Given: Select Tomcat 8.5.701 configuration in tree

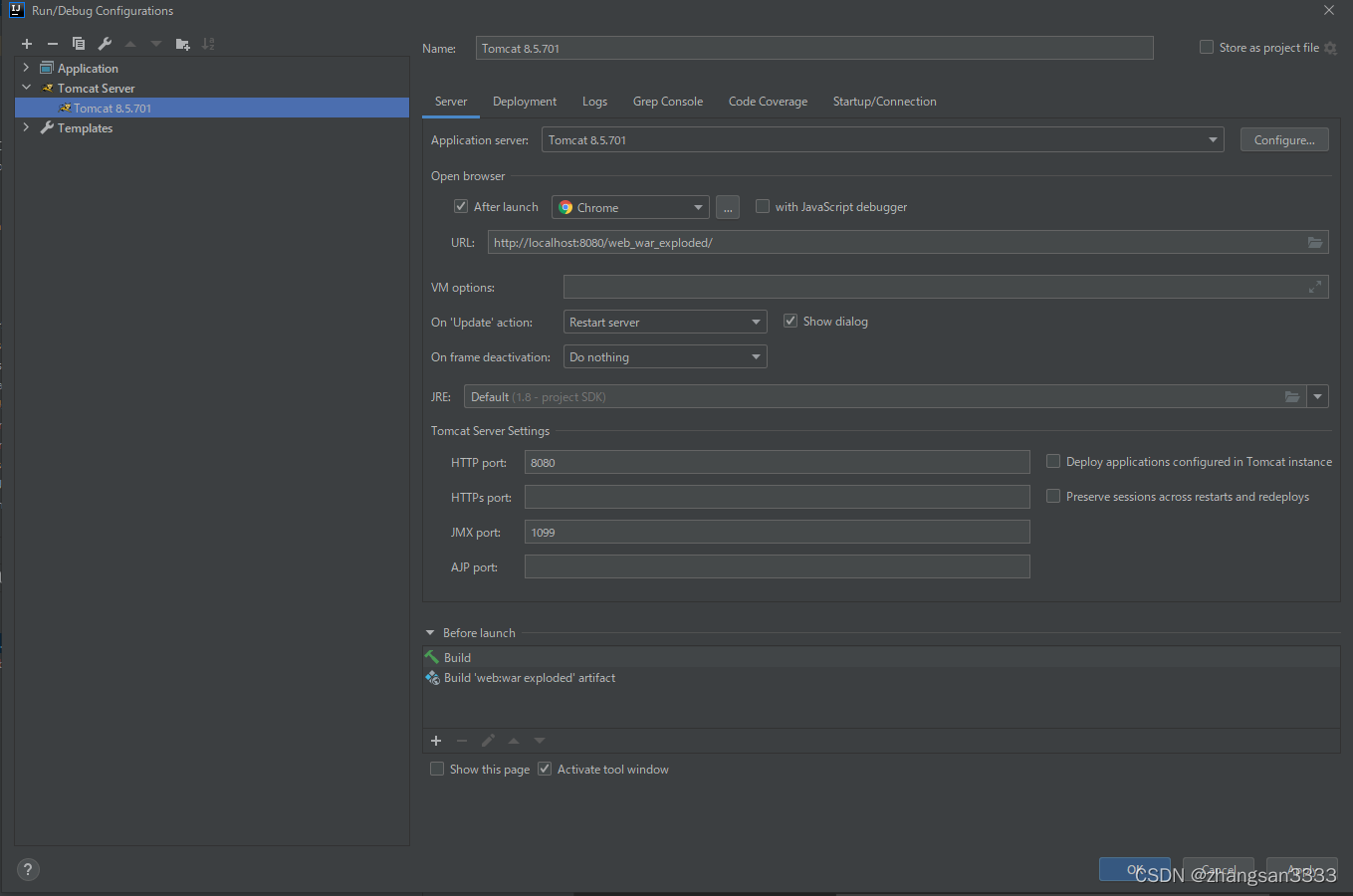Looking at the screenshot, I should click(212, 108).
